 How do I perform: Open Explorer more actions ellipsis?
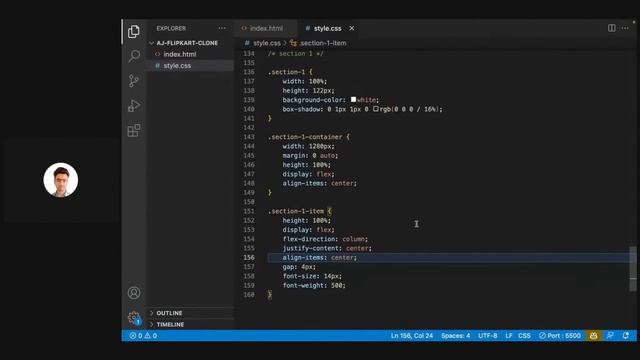point(222,28)
